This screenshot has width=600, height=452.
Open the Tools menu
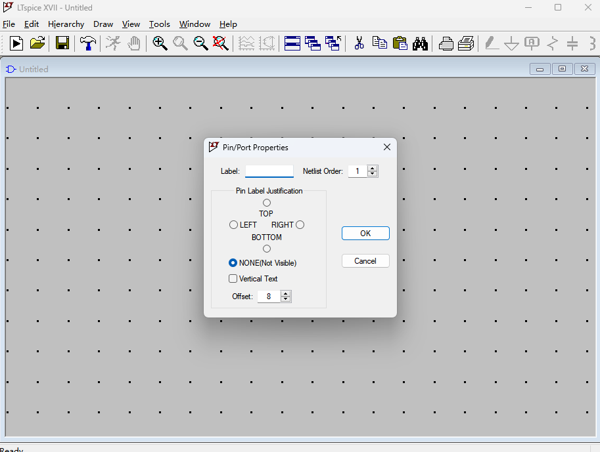[159, 24]
